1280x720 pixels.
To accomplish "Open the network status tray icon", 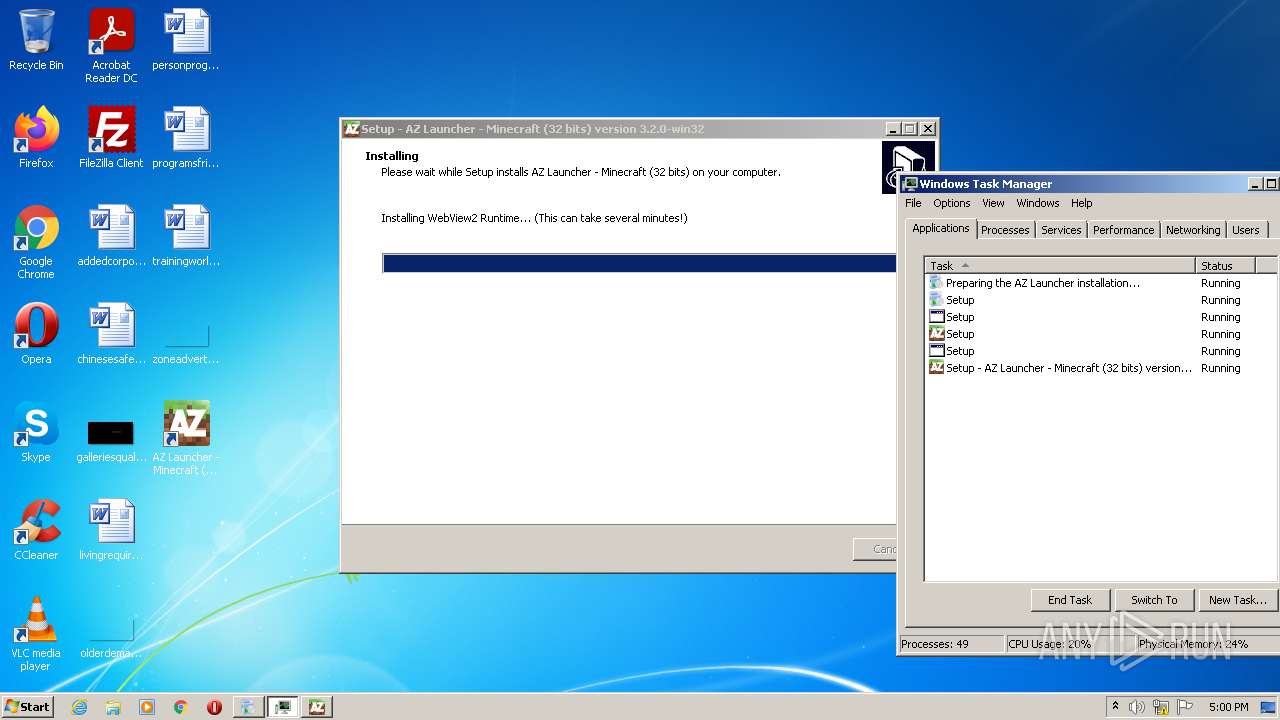I will [x=1161, y=707].
